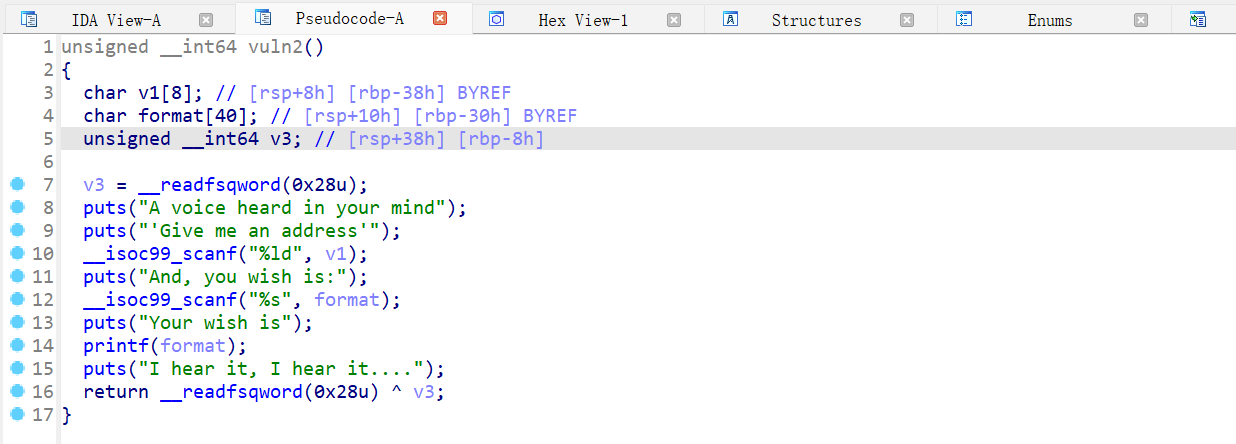Close the Enums tab
This screenshot has height=444, width=1236.
coord(1141,20)
